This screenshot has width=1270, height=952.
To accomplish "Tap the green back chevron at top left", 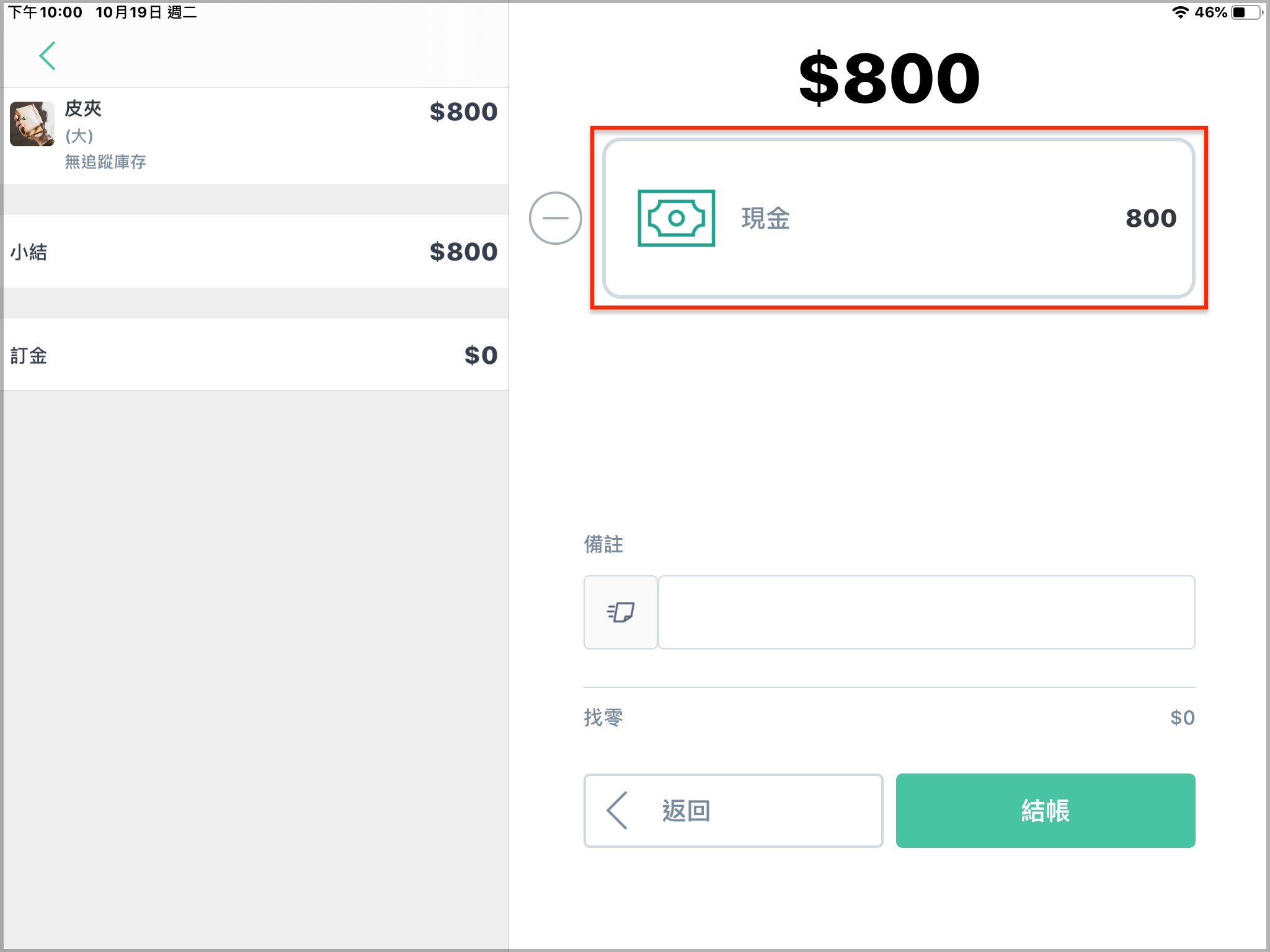I will tap(48, 56).
